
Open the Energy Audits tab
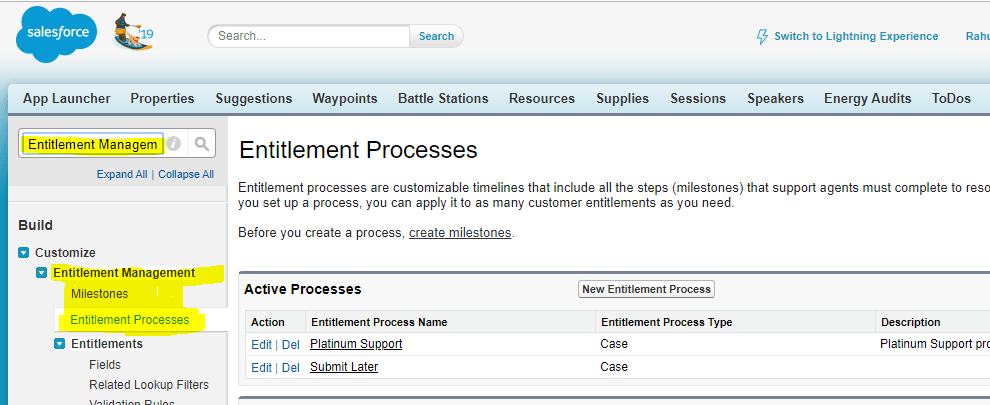point(867,98)
